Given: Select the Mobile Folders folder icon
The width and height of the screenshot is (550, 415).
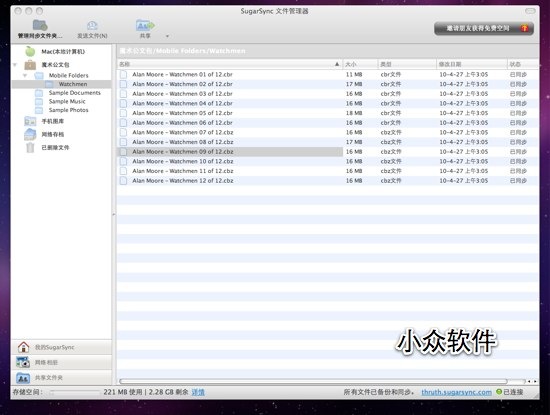Looking at the screenshot, I should [39, 75].
